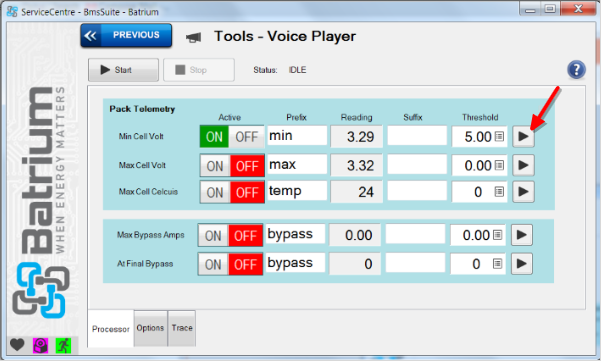Edit the Max Bypass Amps prefix field
This screenshot has height=361, width=601.
click(x=296, y=234)
